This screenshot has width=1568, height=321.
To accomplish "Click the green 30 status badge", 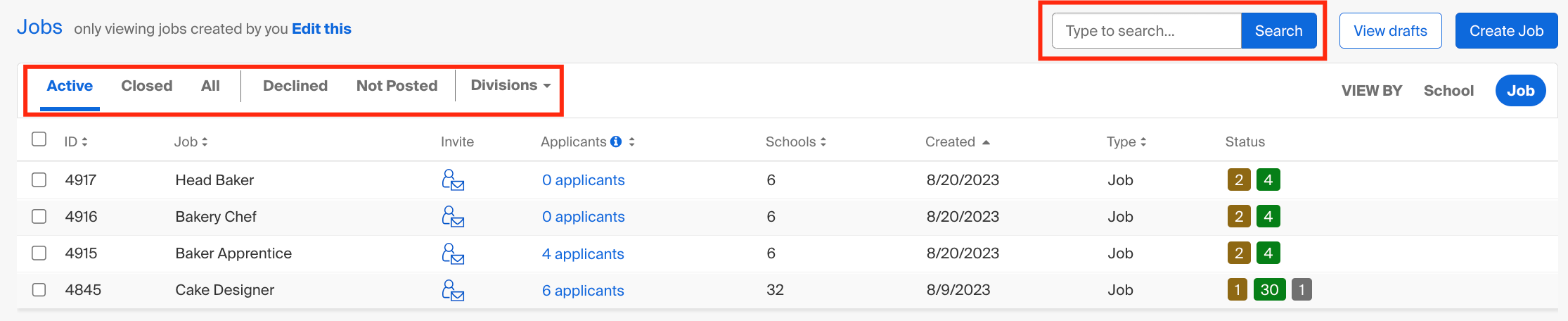I will [x=1269, y=290].
